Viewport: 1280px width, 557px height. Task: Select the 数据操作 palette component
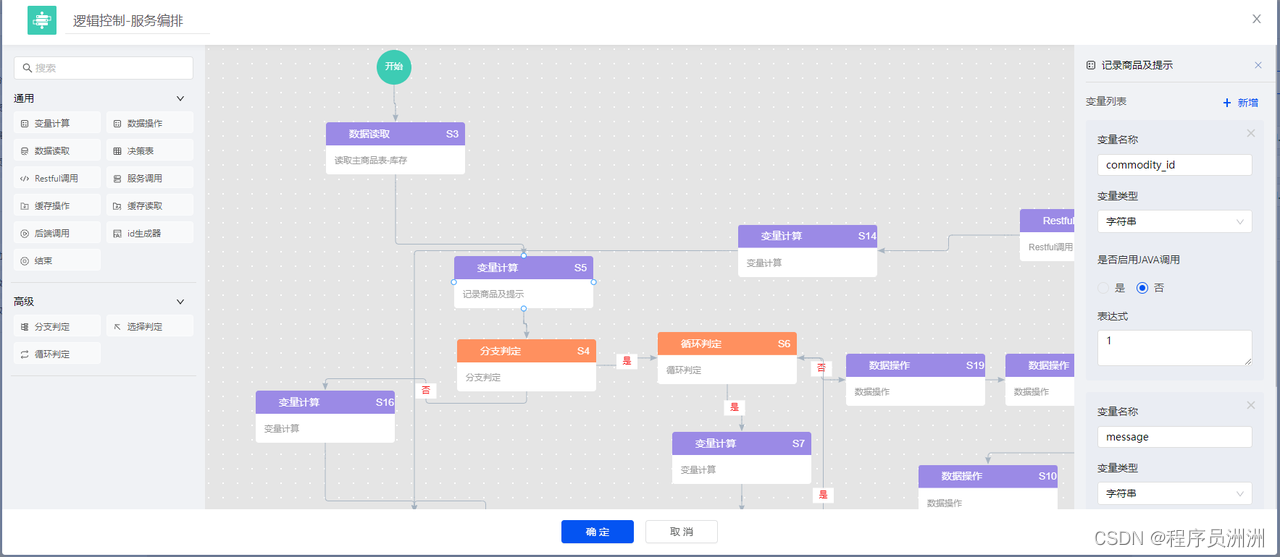pyautogui.click(x=149, y=123)
